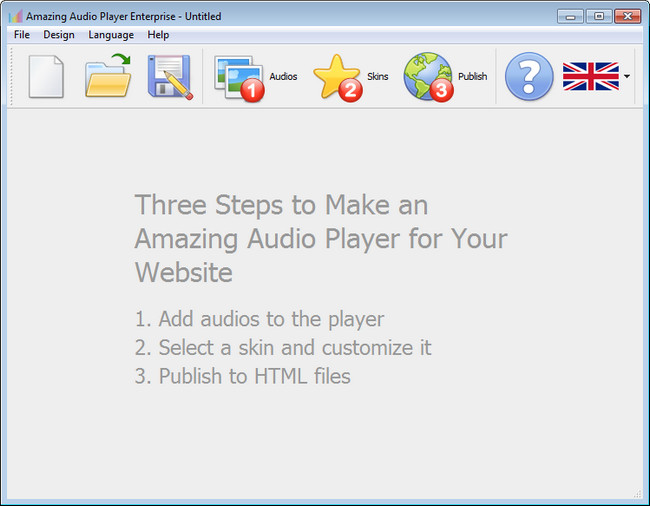The width and height of the screenshot is (650, 506).
Task: Open the Help menu
Action: pos(158,35)
